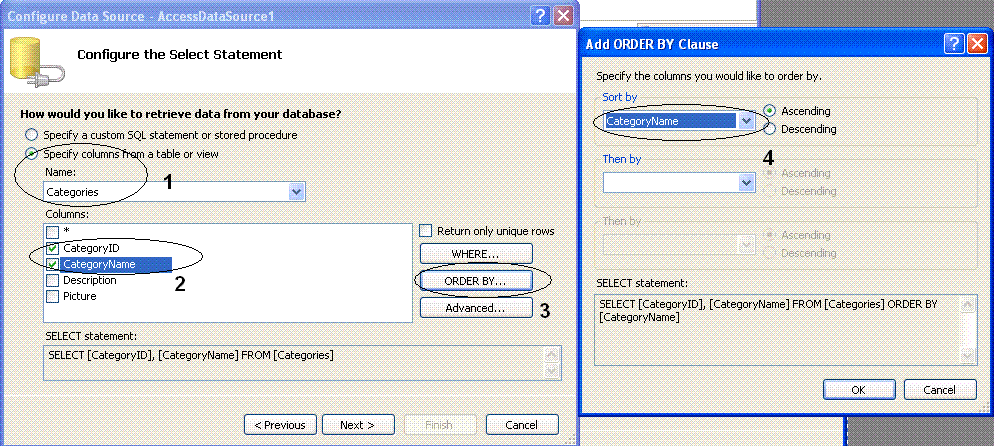Cancel the Configure Data Source wizard
994x446 pixels.
click(522, 424)
